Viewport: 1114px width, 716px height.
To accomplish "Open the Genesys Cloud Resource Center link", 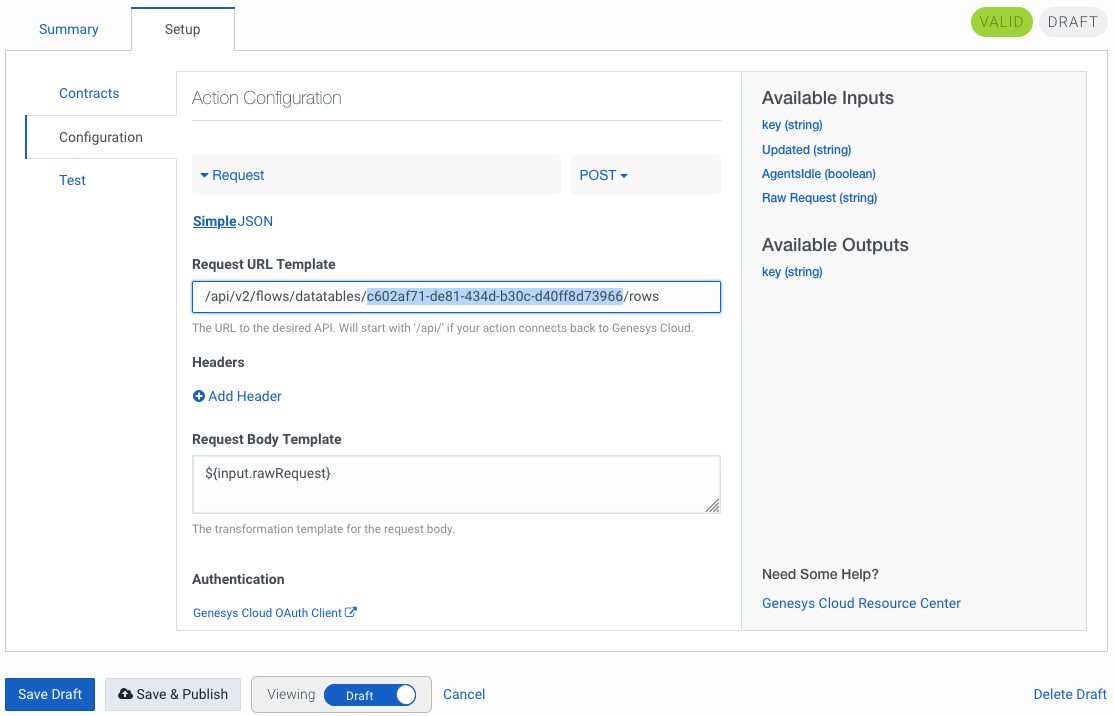I will tap(861, 603).
